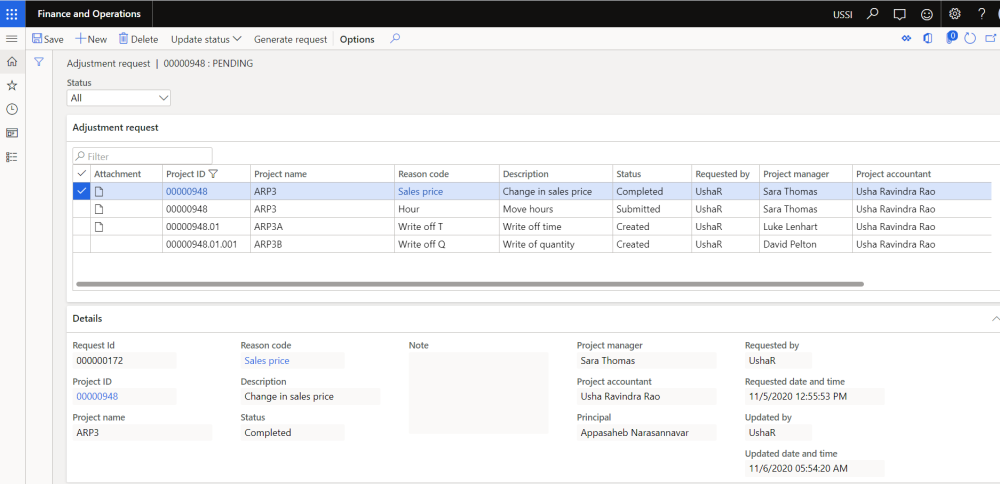
Task: Click the filter funnel pane icon
Action: 39,62
